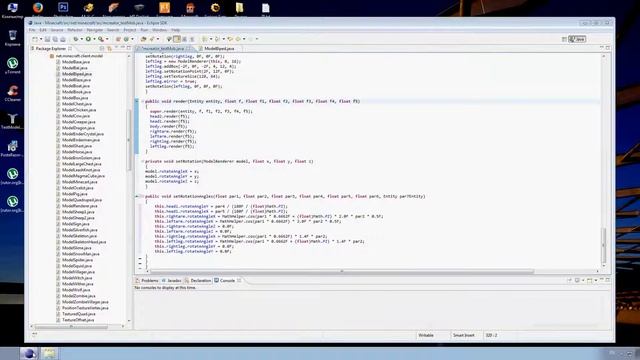Viewport: 640px width, 360px height.
Task: Switch to the Declaration tab
Action: (198, 280)
